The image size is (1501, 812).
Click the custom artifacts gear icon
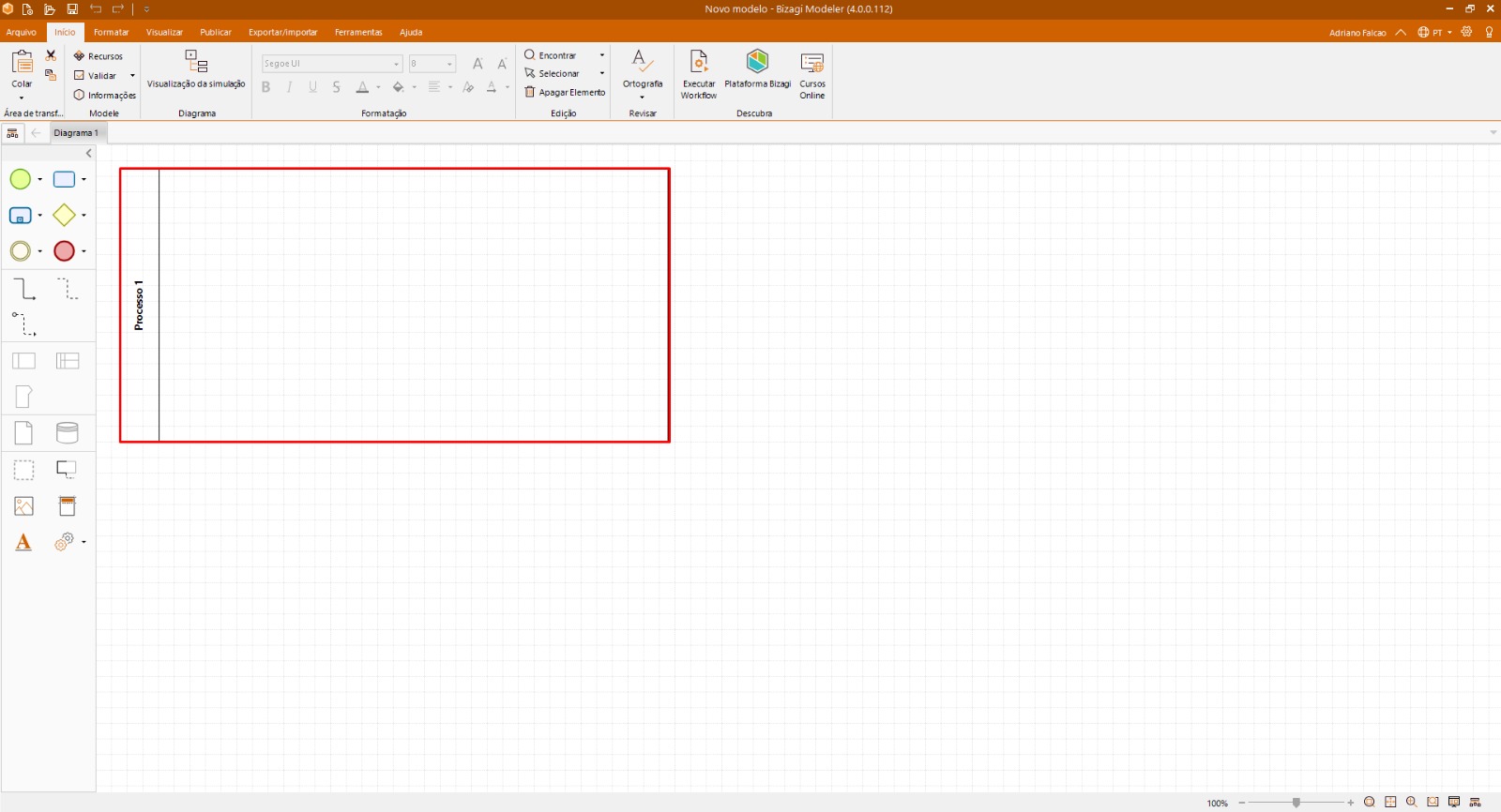tap(64, 542)
